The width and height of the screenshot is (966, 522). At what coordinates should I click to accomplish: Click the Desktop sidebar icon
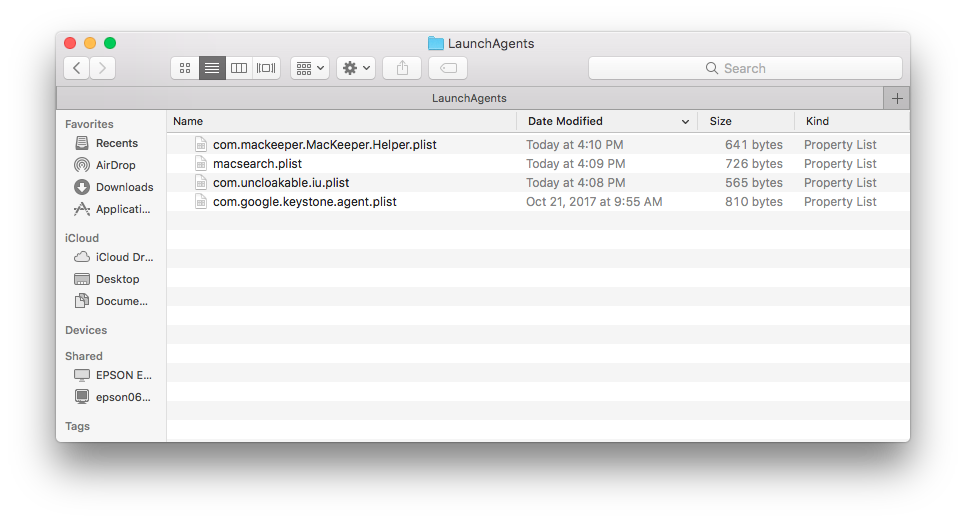click(82, 279)
